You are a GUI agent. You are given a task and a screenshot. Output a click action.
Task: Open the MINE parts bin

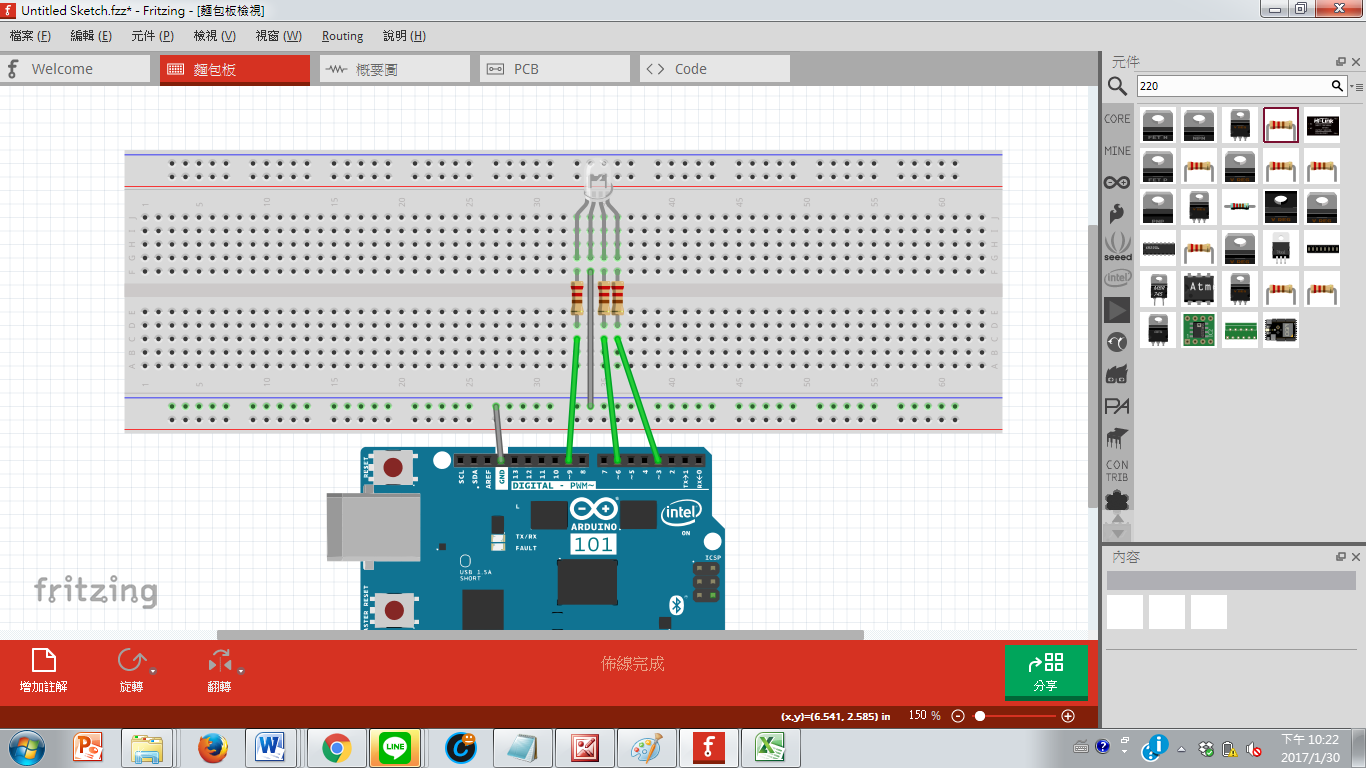pyautogui.click(x=1117, y=151)
